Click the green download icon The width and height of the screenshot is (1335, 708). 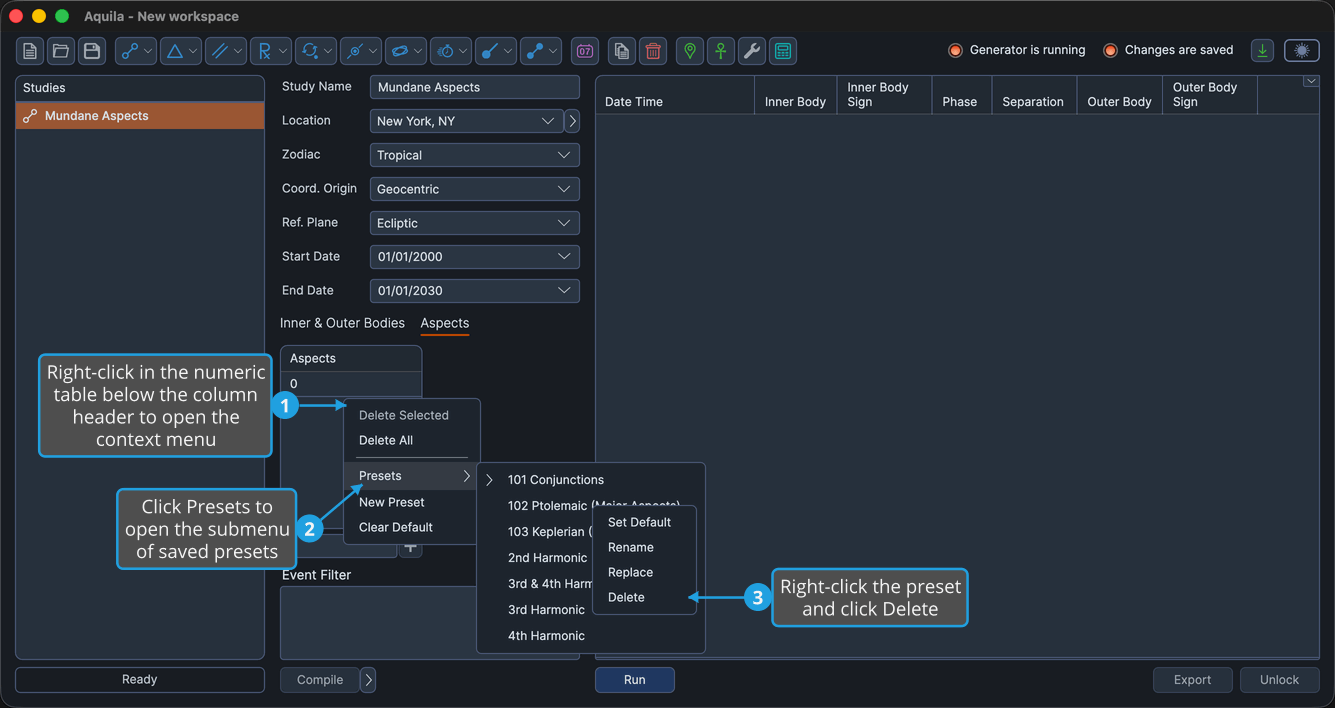click(x=1263, y=51)
